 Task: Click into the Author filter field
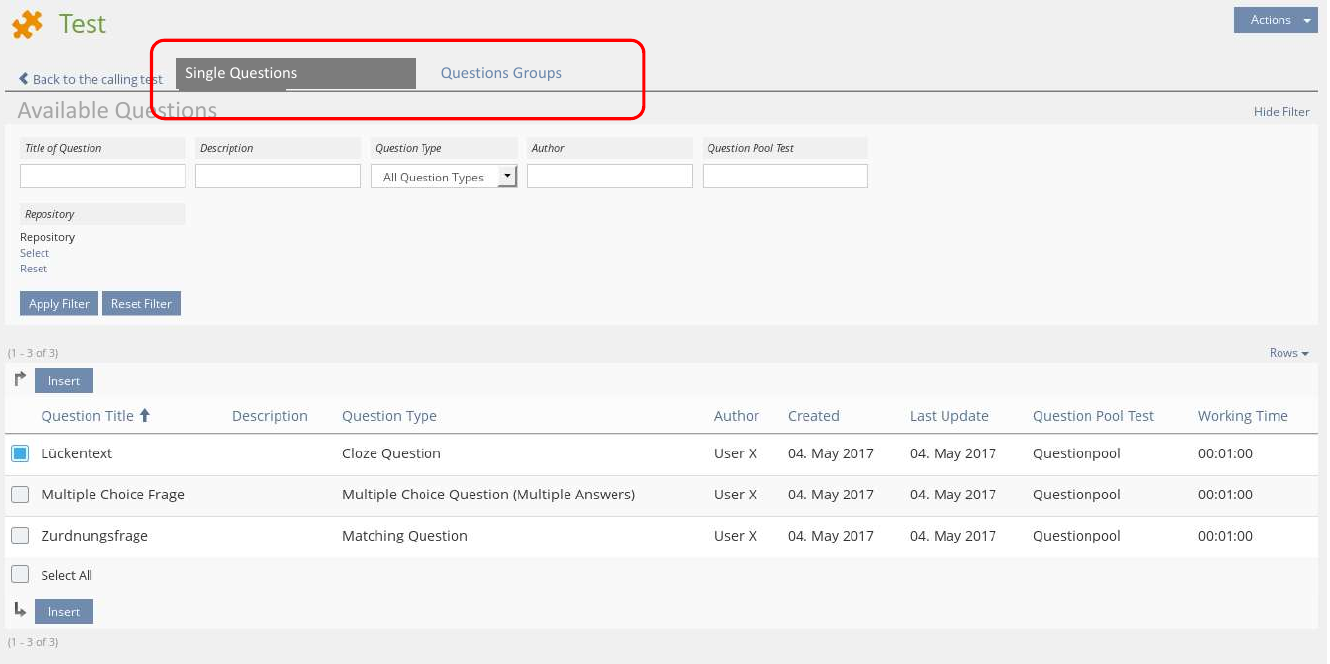[609, 176]
